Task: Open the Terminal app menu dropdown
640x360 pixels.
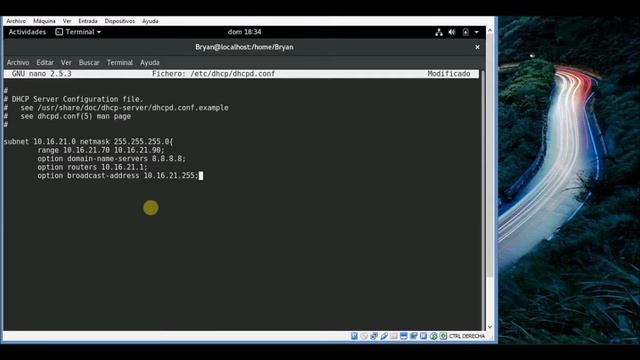Action: (x=78, y=32)
